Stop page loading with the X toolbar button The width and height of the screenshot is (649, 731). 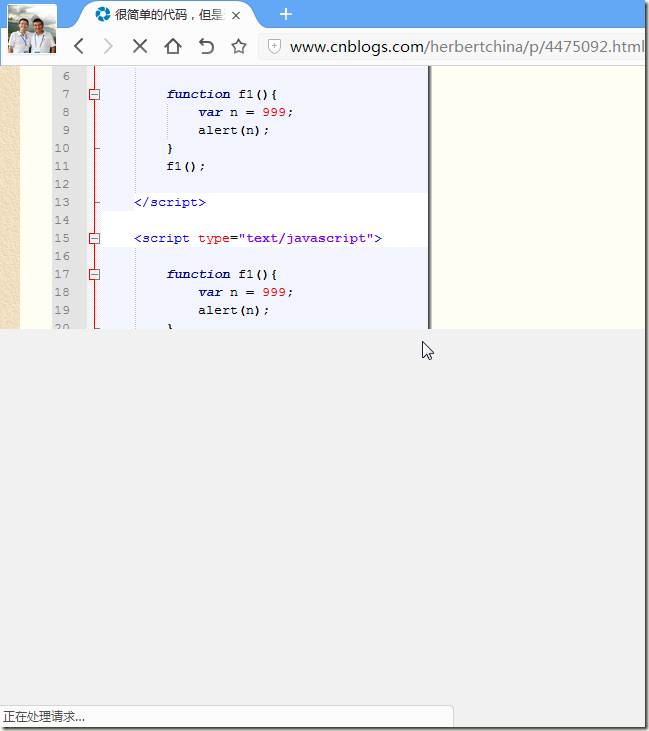point(140,46)
